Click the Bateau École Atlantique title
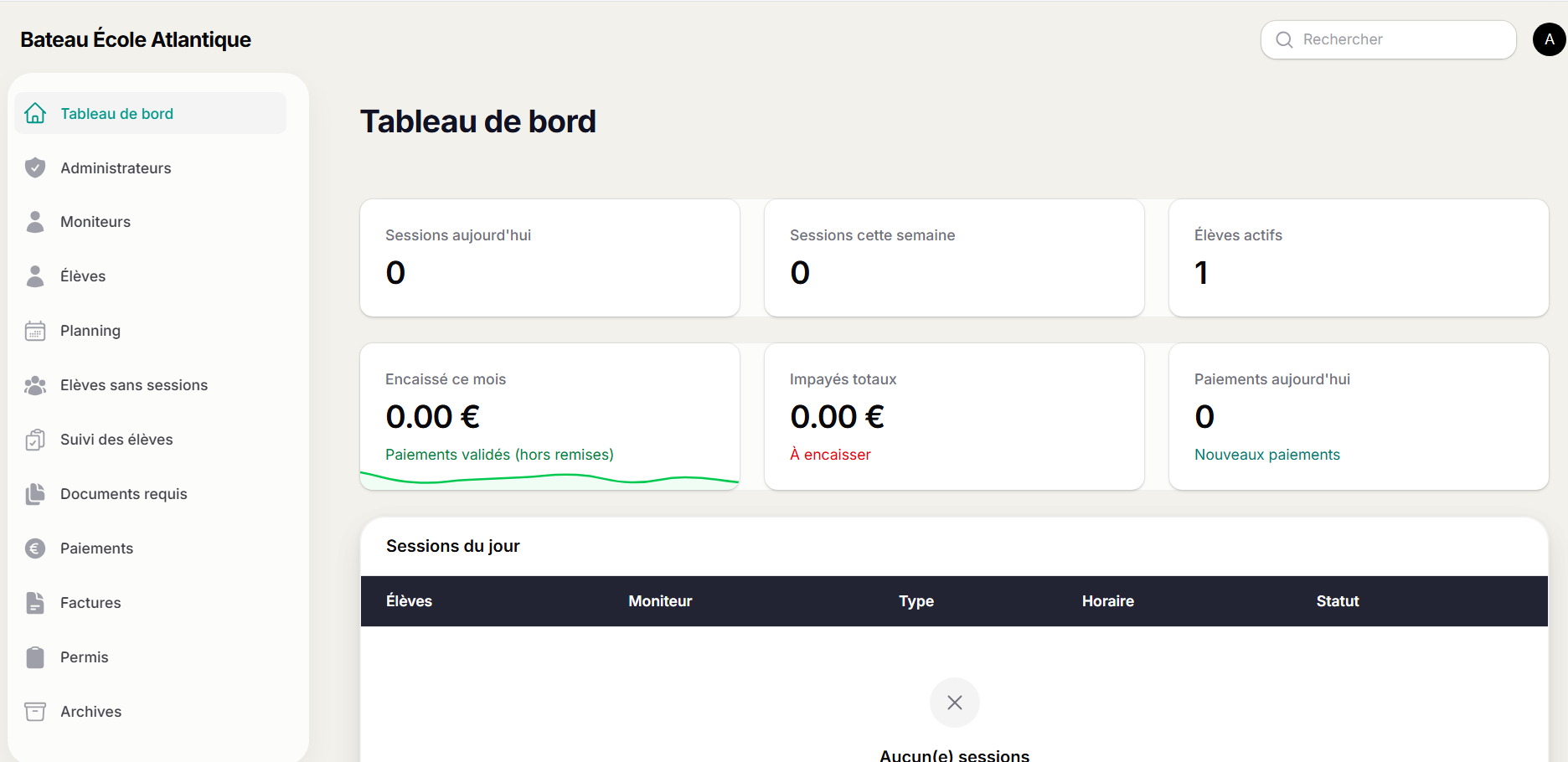 (136, 39)
